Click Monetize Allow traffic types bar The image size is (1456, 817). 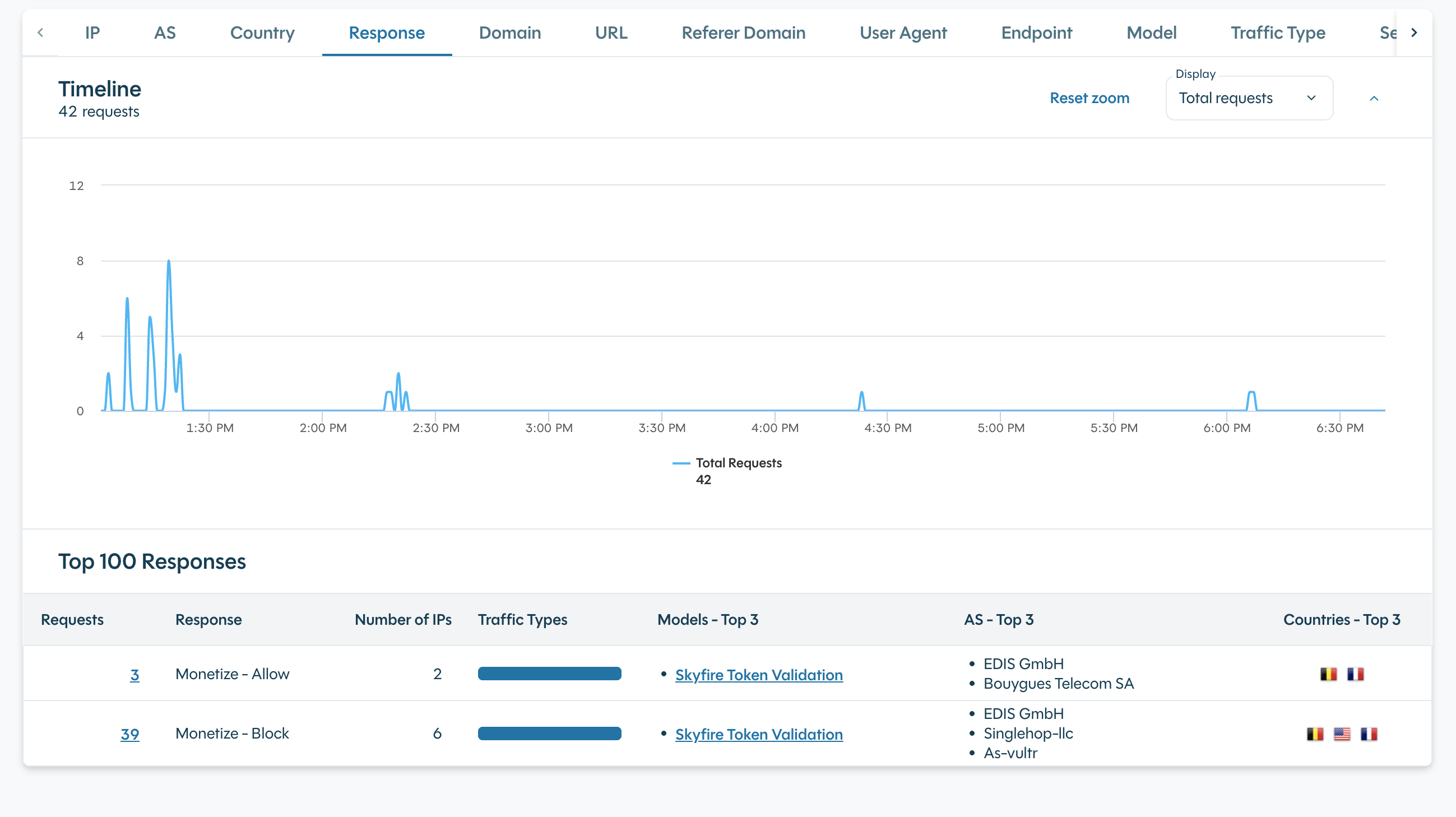pos(549,674)
